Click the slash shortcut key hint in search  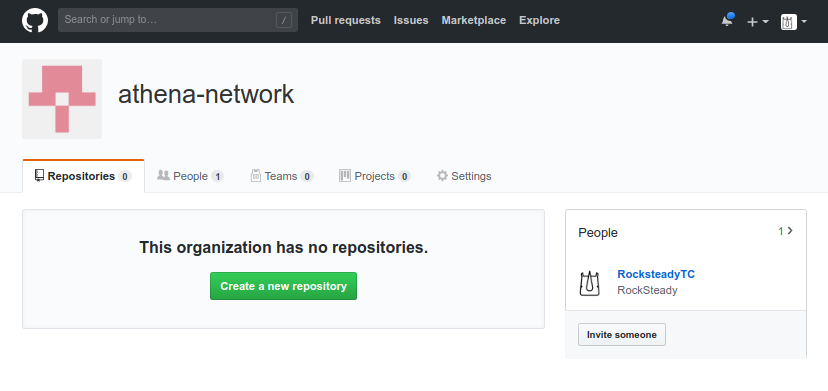click(x=284, y=20)
